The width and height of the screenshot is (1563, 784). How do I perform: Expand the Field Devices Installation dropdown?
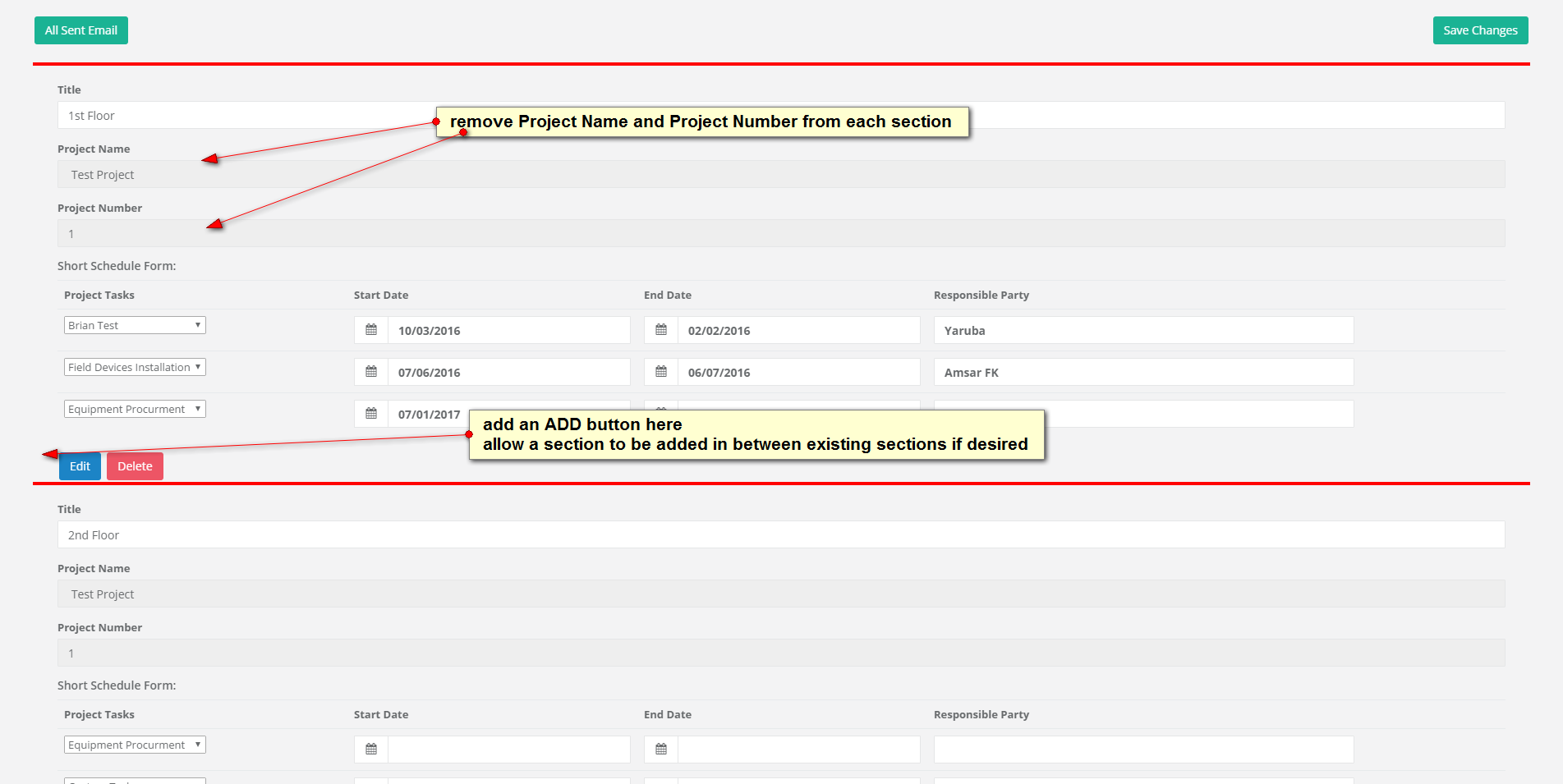click(135, 367)
